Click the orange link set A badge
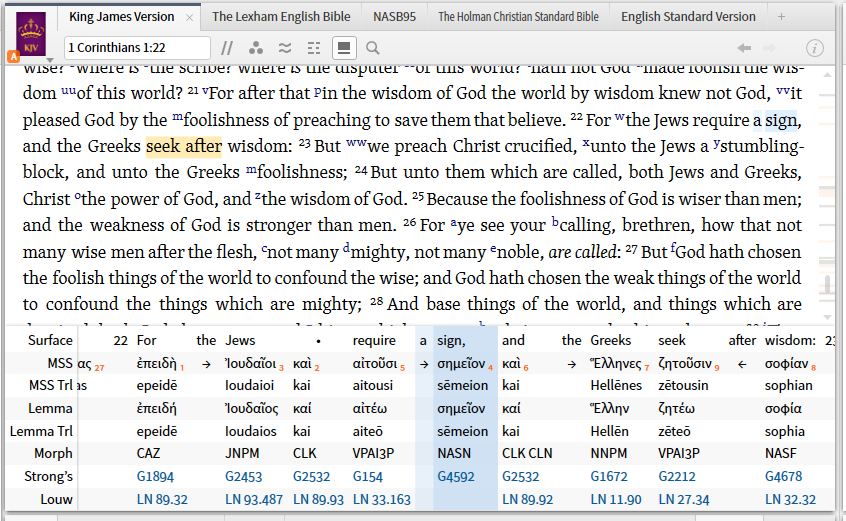846x521 pixels. [x=13, y=56]
